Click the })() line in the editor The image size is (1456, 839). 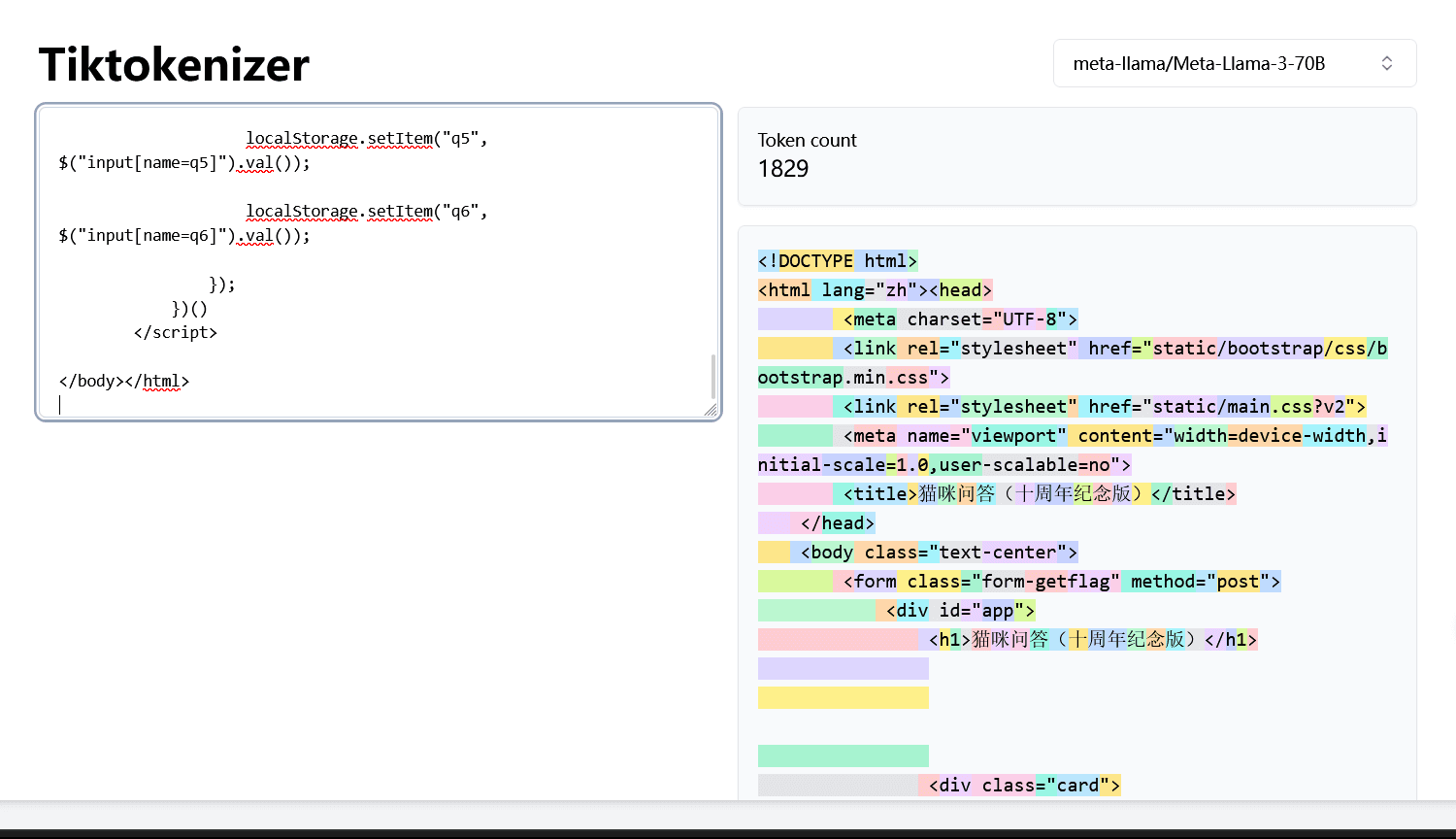(189, 309)
